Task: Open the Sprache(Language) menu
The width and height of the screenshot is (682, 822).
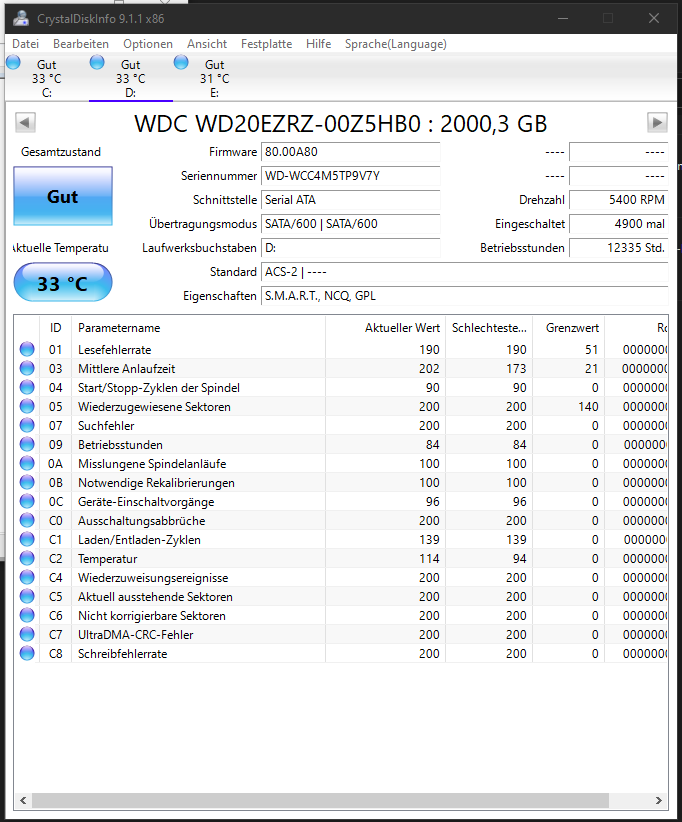Action: point(396,44)
